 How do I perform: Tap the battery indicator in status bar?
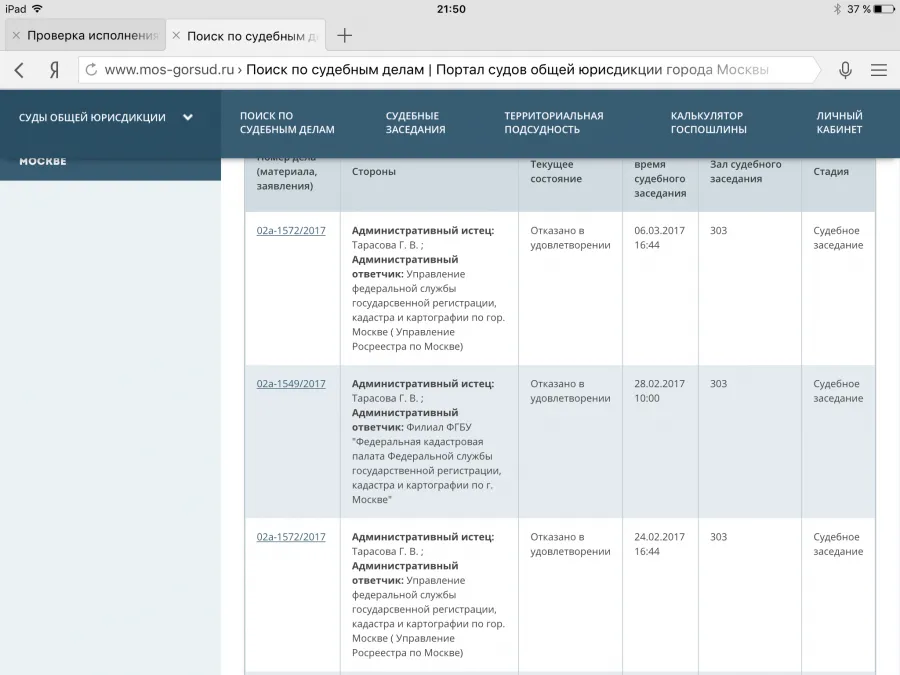pyautogui.click(x=884, y=9)
